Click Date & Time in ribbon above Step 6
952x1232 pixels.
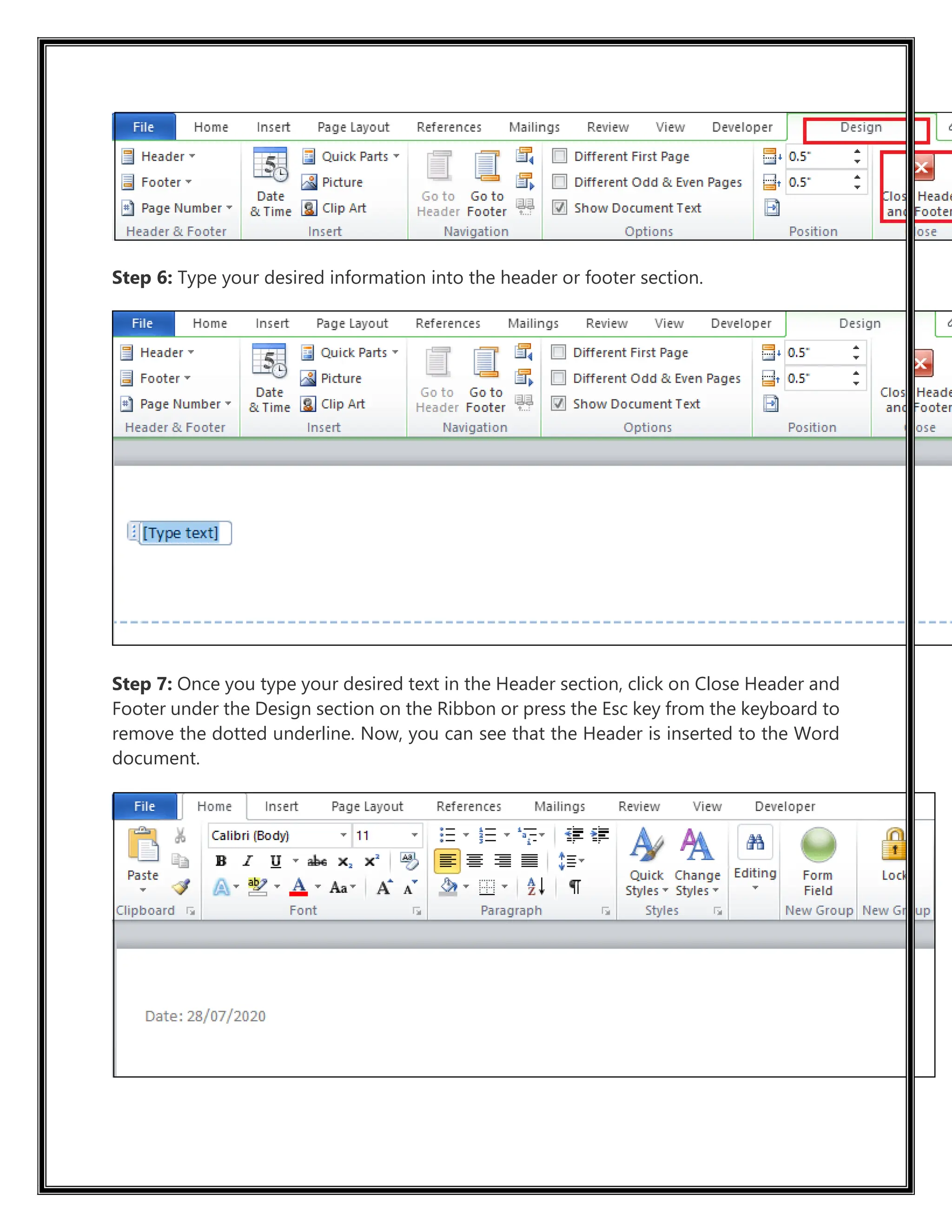[x=271, y=183]
